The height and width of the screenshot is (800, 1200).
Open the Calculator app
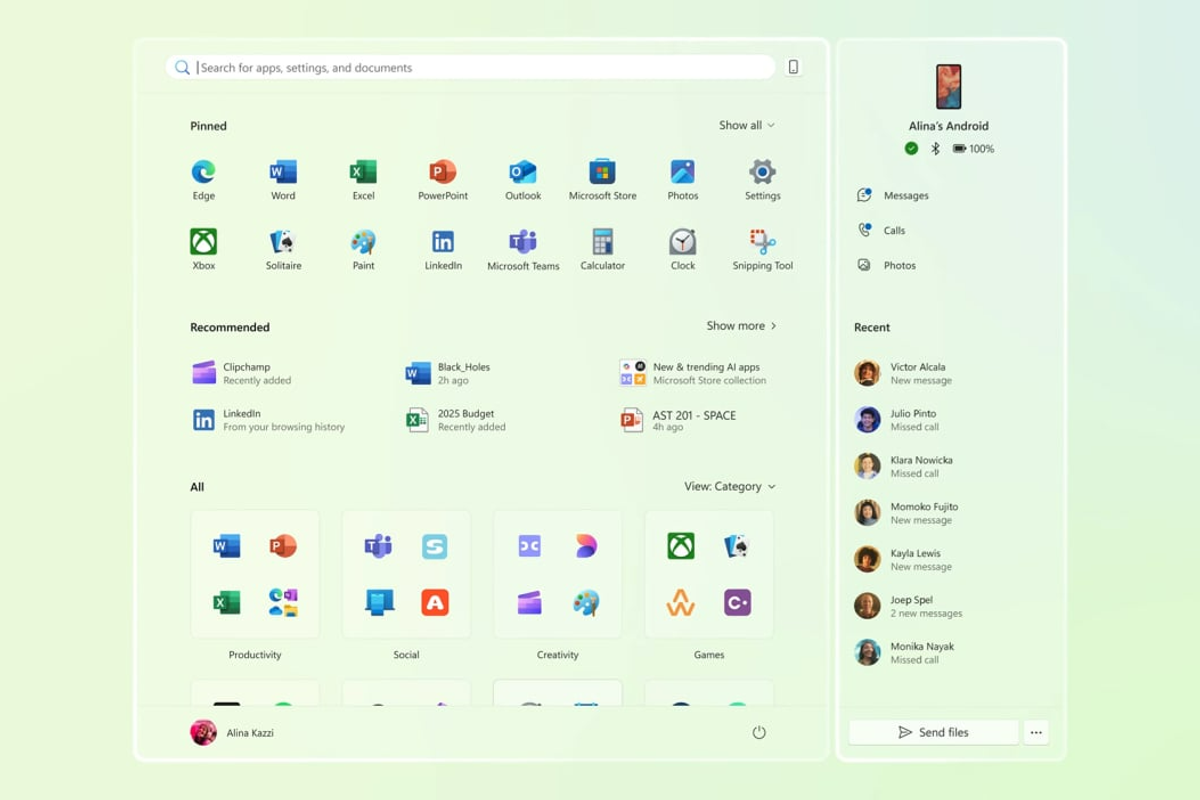pyautogui.click(x=602, y=247)
